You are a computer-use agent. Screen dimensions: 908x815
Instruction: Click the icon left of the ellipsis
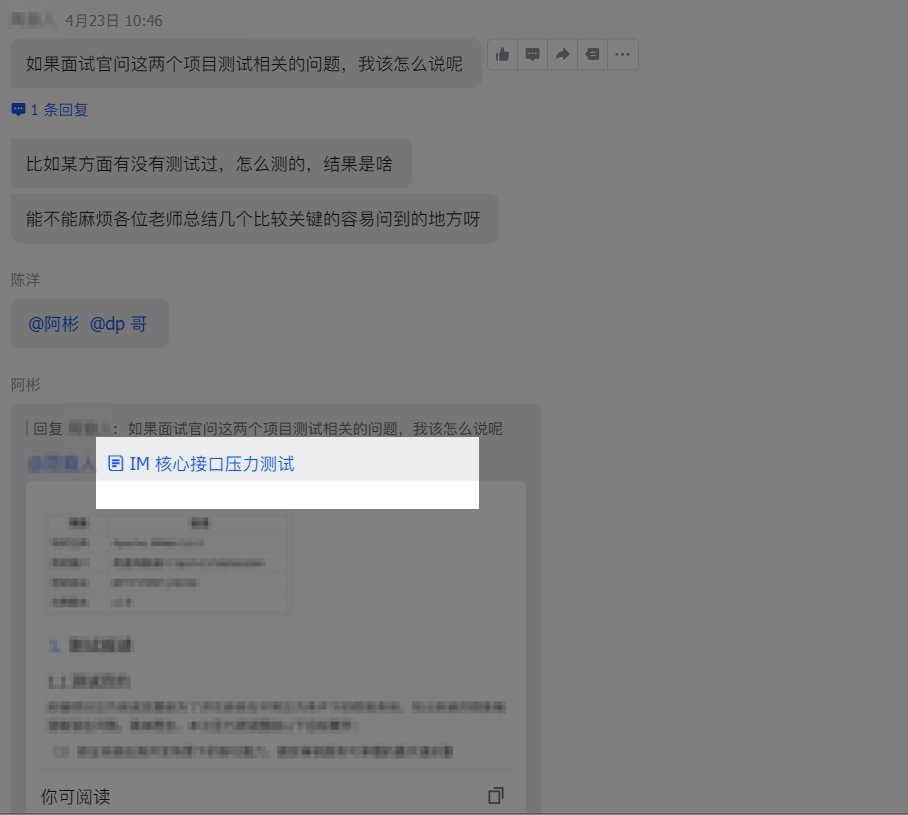coord(592,54)
